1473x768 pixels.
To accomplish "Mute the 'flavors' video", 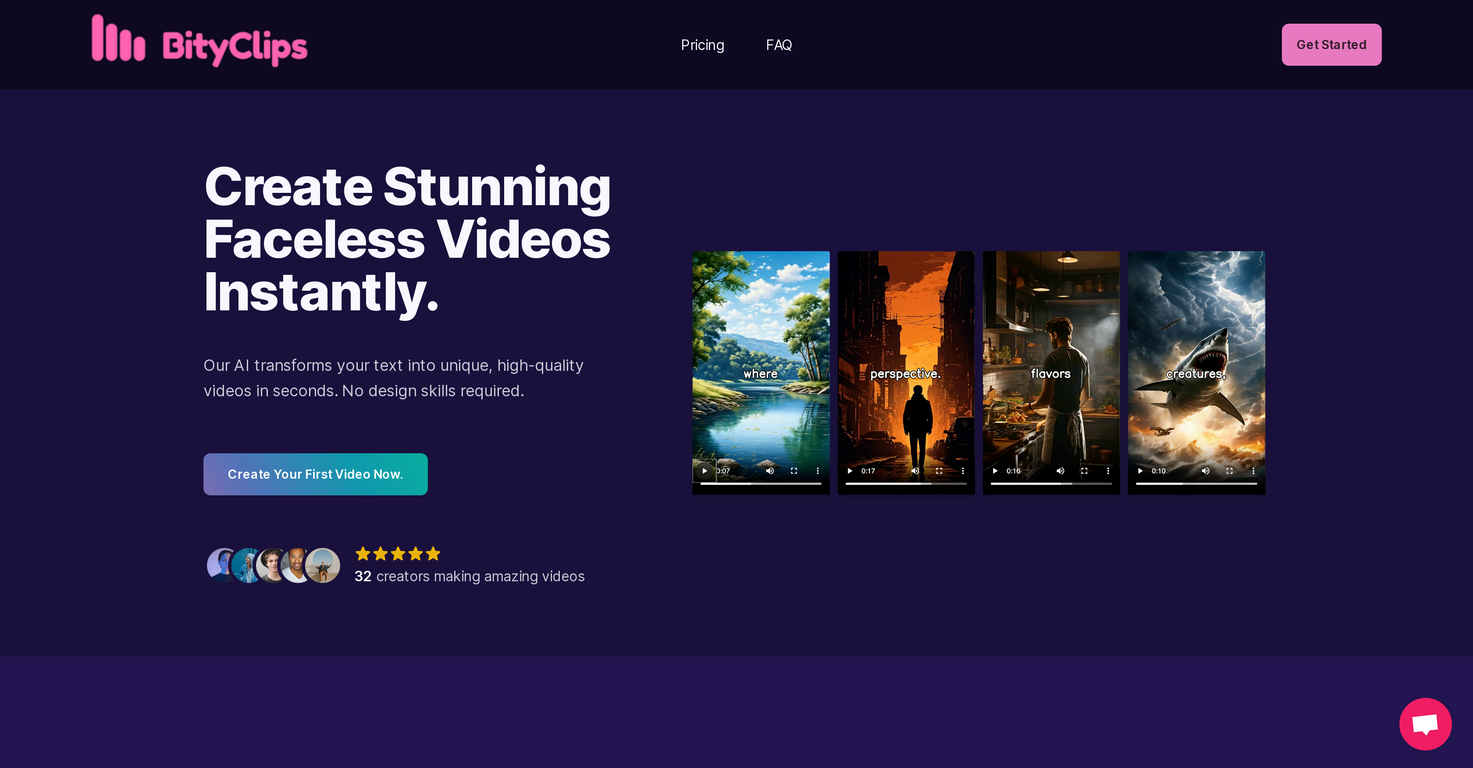I will [1060, 470].
